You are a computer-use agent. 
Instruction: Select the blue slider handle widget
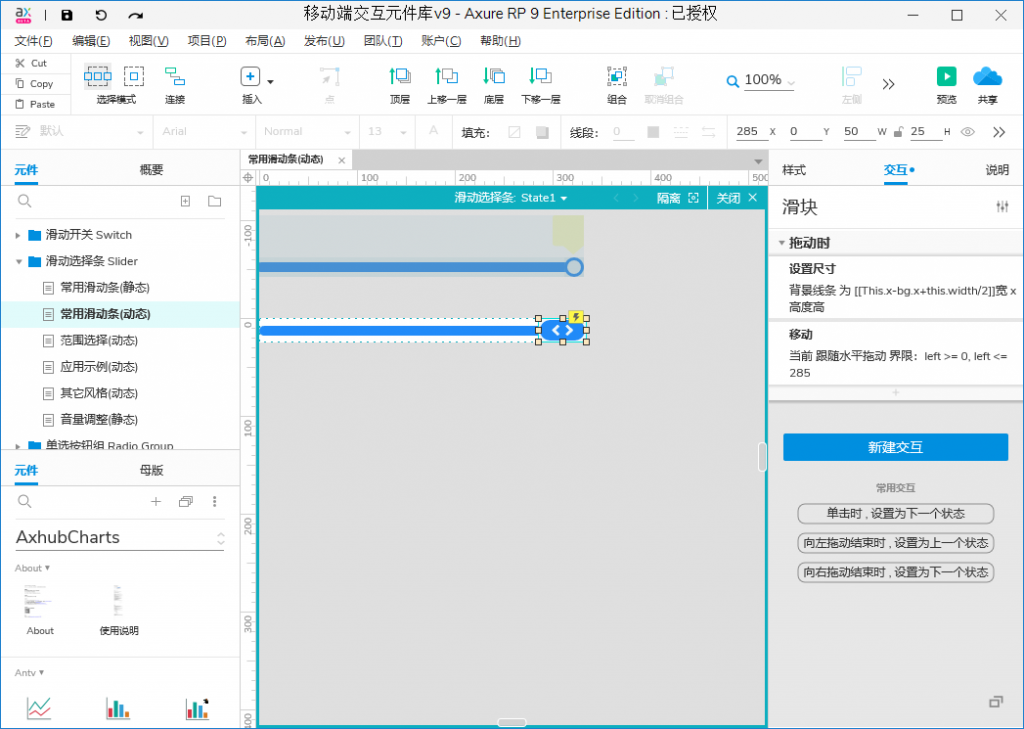point(562,331)
